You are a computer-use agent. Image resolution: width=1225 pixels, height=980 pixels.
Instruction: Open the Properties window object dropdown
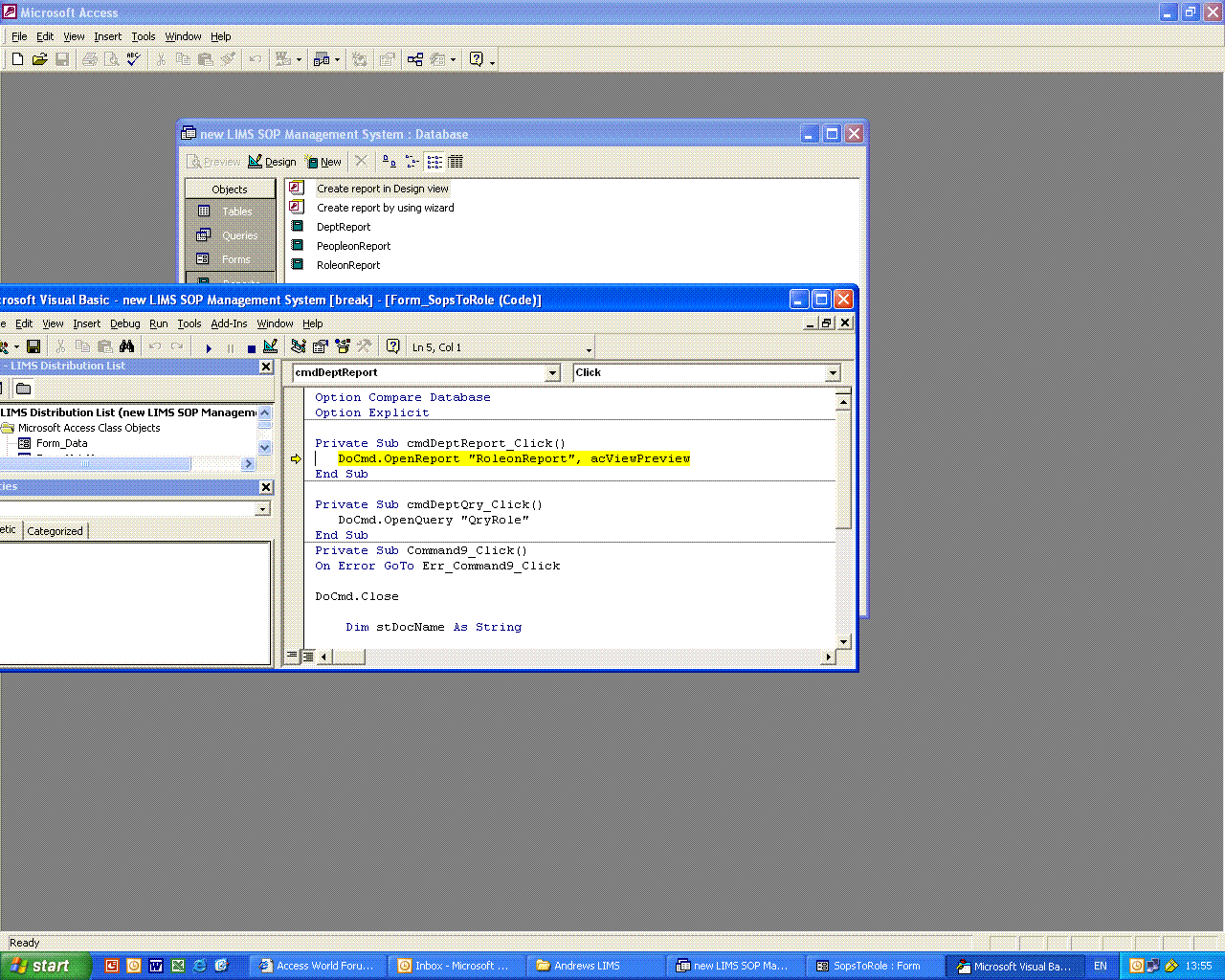pos(262,509)
